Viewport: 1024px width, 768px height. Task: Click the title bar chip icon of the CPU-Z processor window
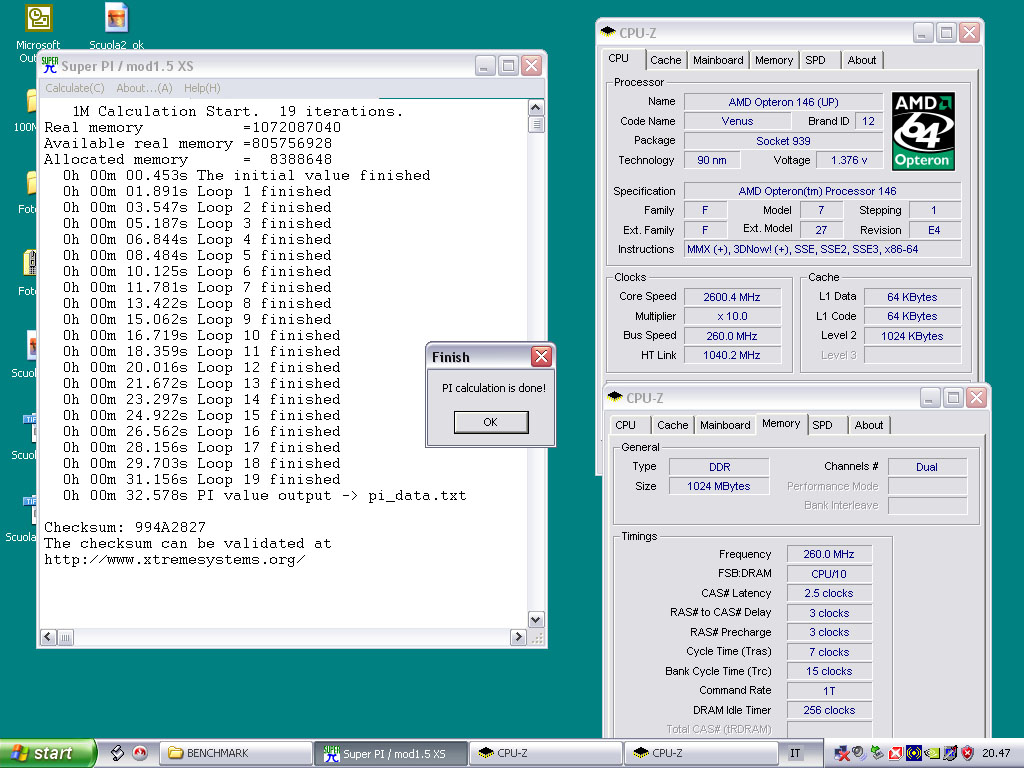click(x=608, y=32)
